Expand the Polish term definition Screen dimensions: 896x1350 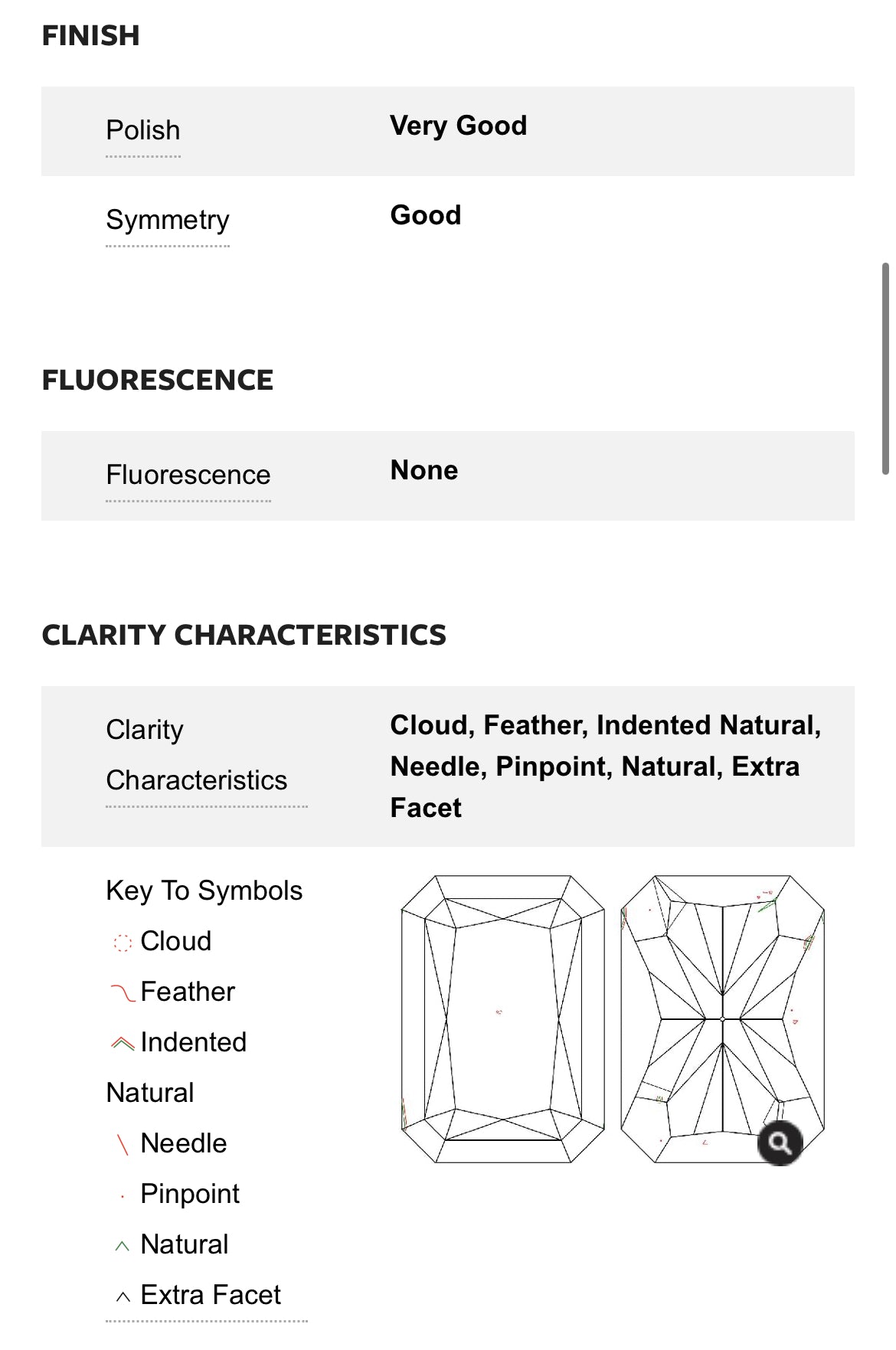[142, 130]
